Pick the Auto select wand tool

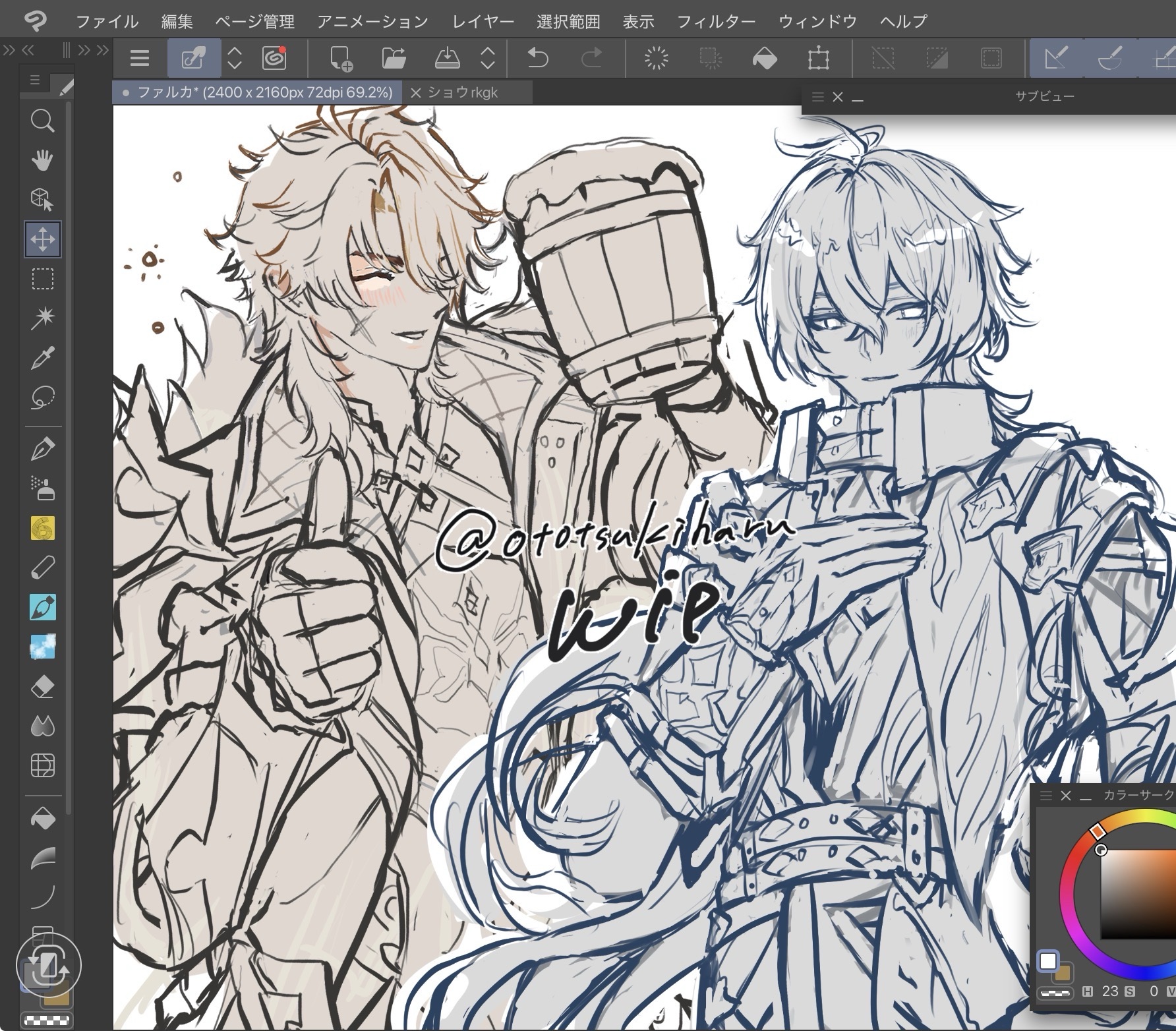pos(42,318)
